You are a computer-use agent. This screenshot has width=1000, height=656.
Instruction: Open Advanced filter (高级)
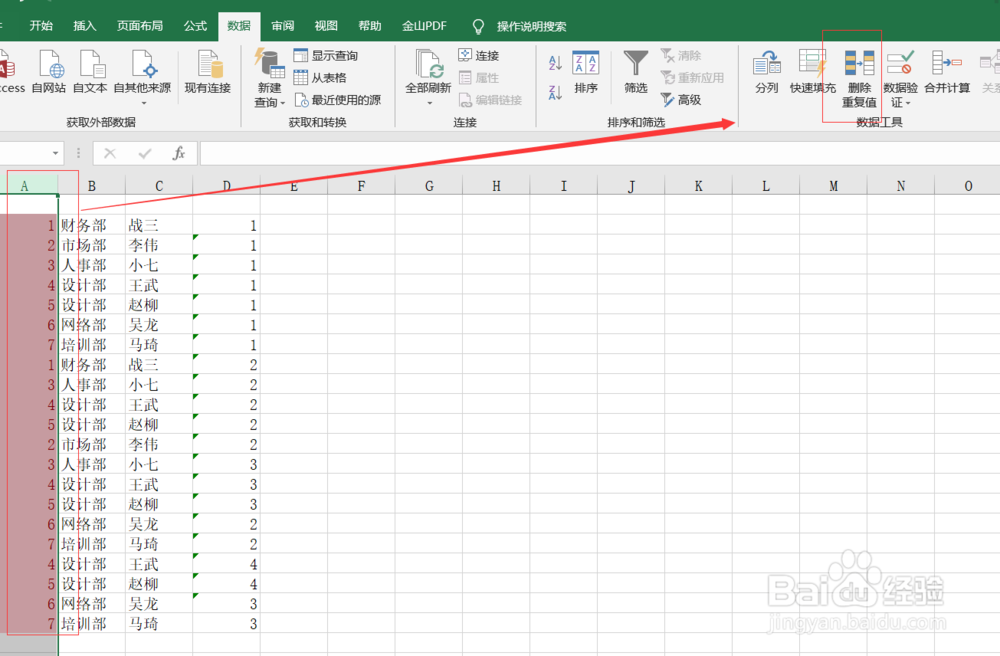[681, 100]
